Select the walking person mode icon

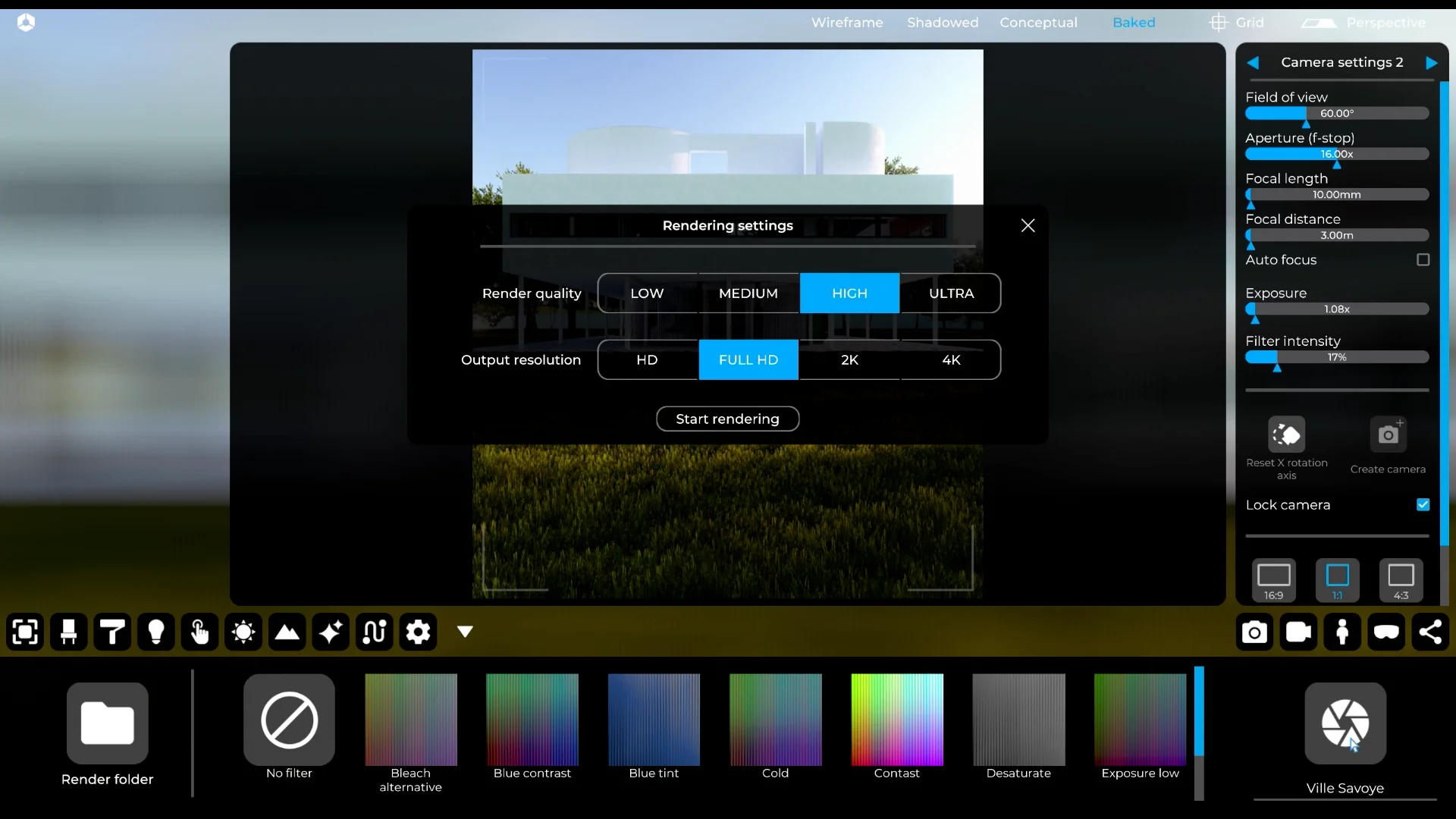pos(1342,632)
